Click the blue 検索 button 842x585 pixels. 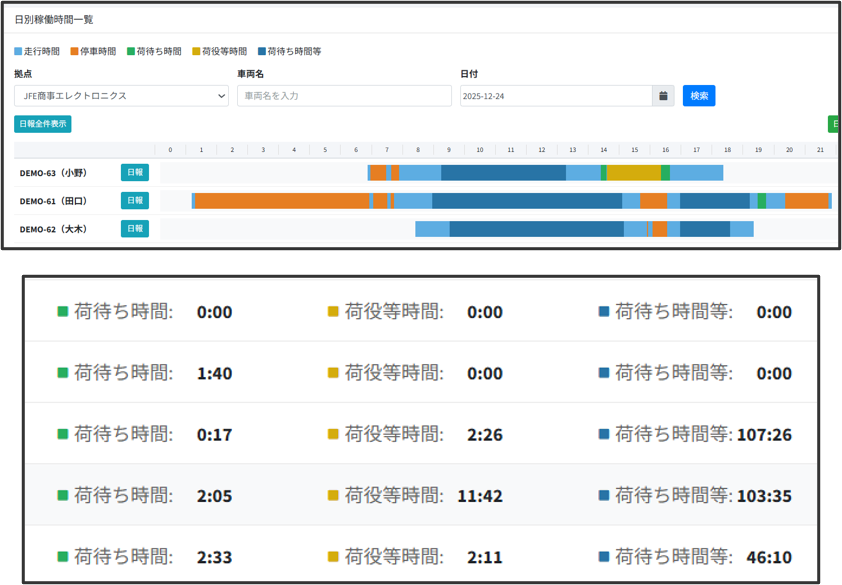pos(699,96)
